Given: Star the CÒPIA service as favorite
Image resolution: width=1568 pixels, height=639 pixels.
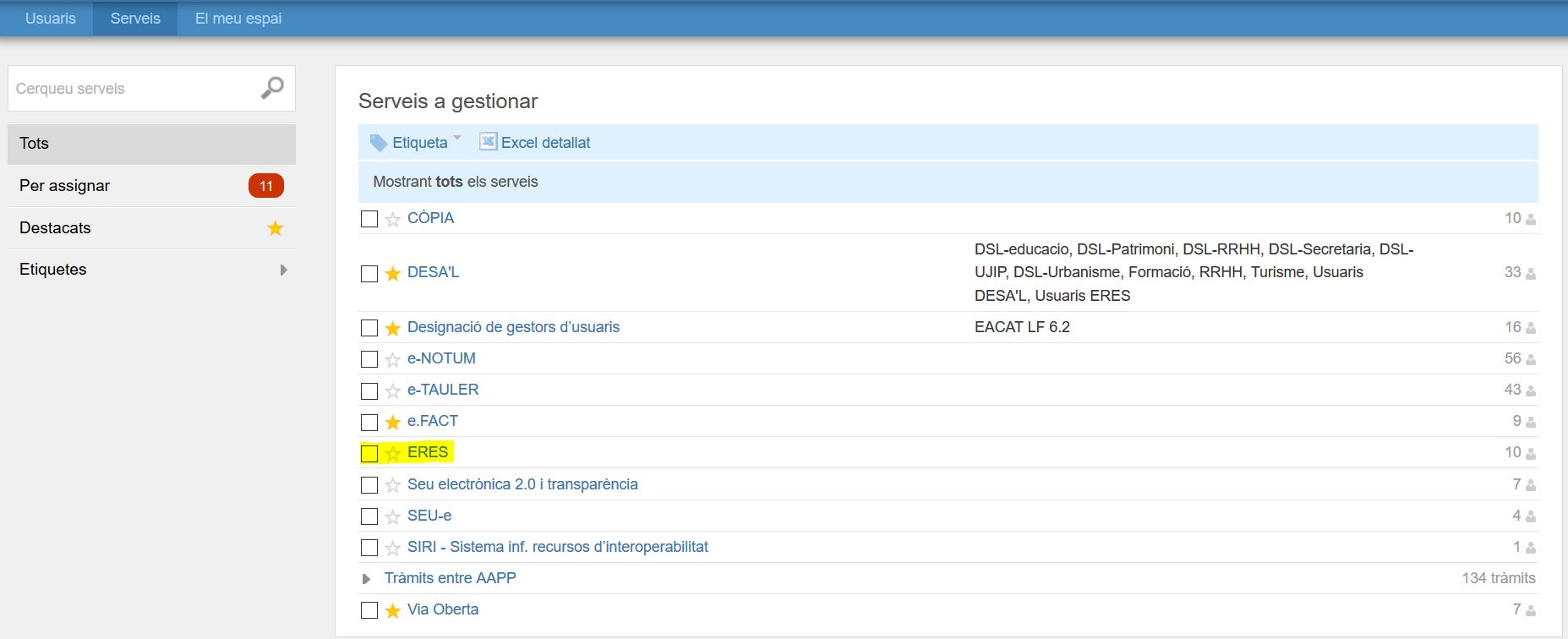Looking at the screenshot, I should (392, 220).
